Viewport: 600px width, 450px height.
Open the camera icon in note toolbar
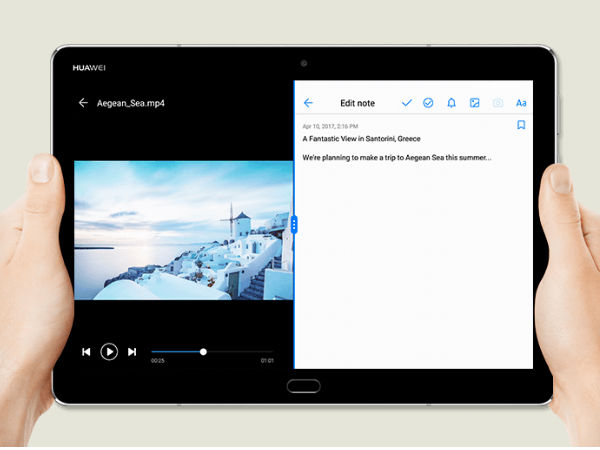click(497, 103)
